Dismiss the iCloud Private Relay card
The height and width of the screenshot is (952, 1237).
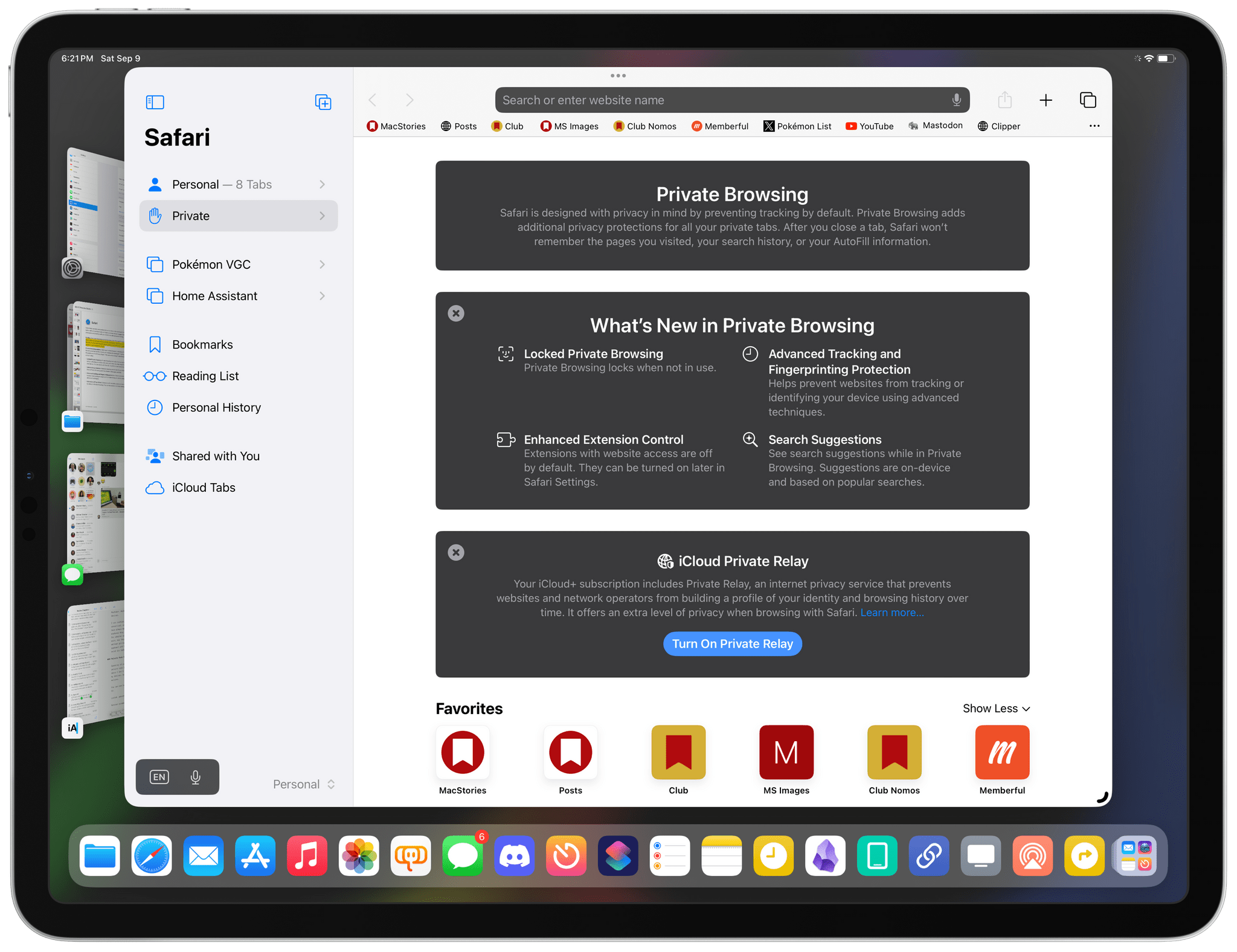pyautogui.click(x=456, y=552)
